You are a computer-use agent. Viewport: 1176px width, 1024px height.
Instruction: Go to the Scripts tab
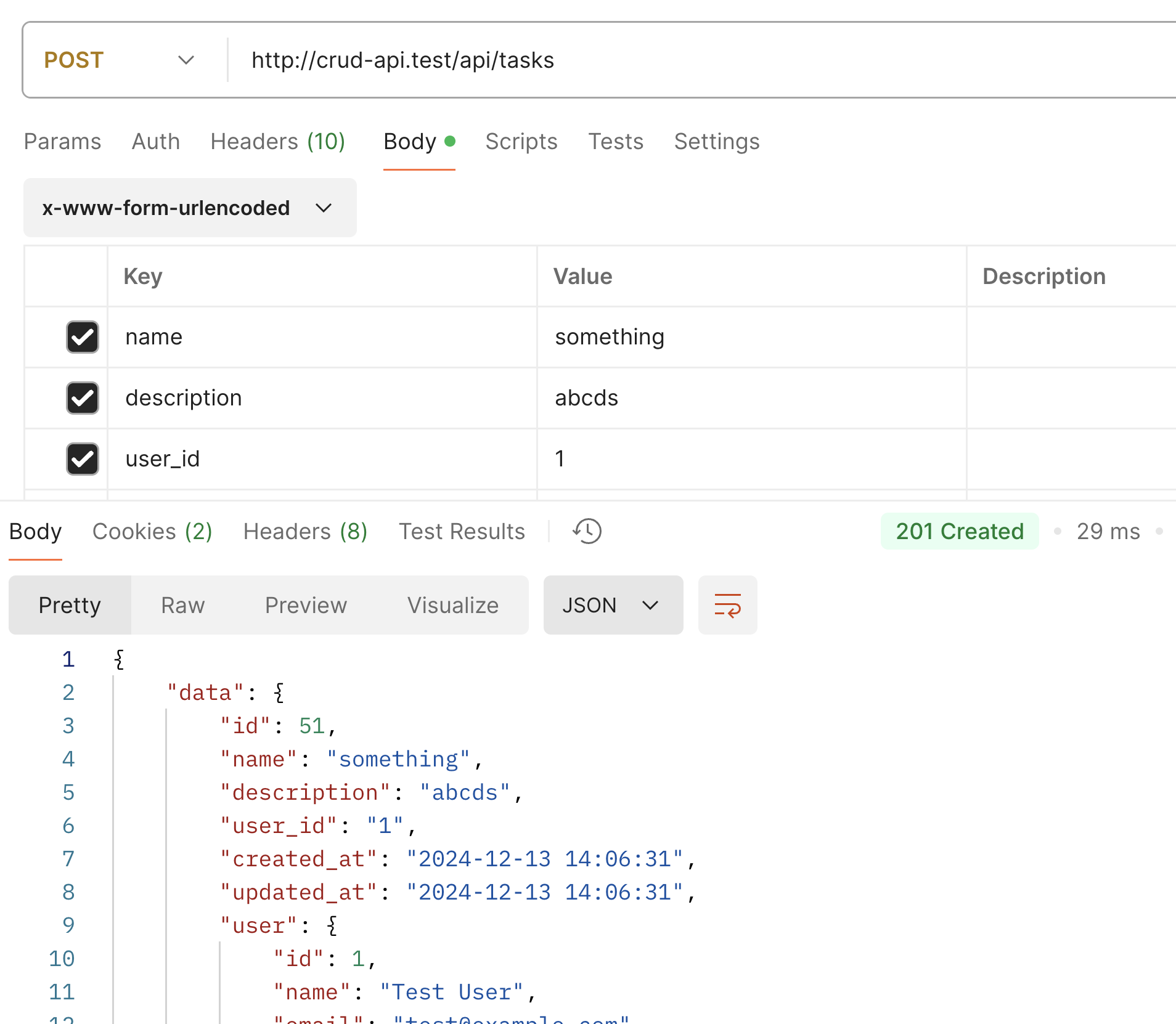click(x=521, y=142)
